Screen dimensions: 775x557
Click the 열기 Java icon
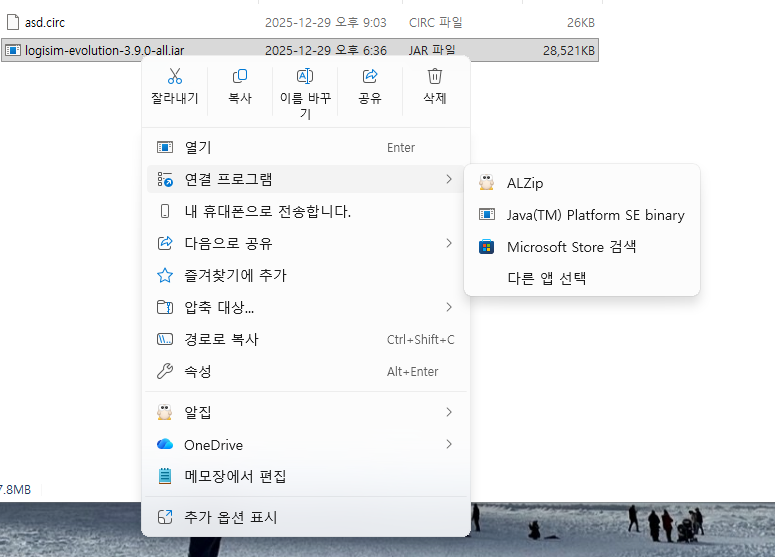[x=165, y=147]
